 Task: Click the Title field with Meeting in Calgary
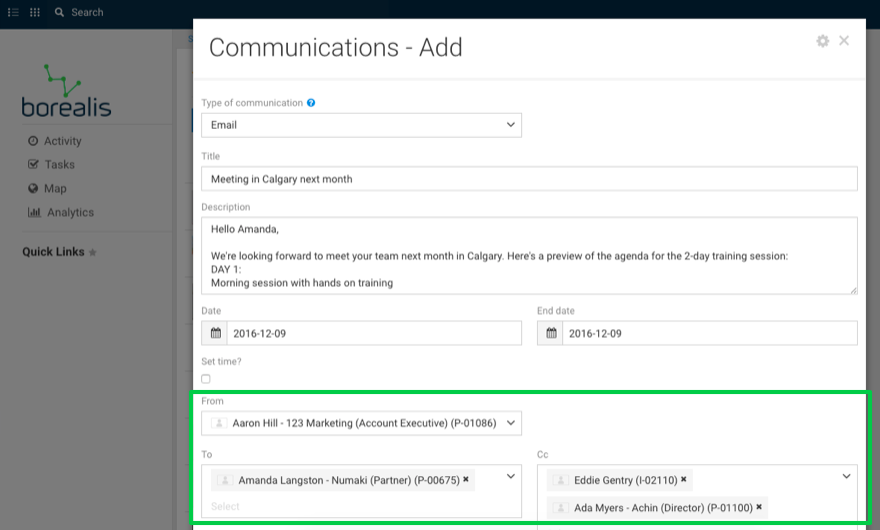[x=529, y=179]
